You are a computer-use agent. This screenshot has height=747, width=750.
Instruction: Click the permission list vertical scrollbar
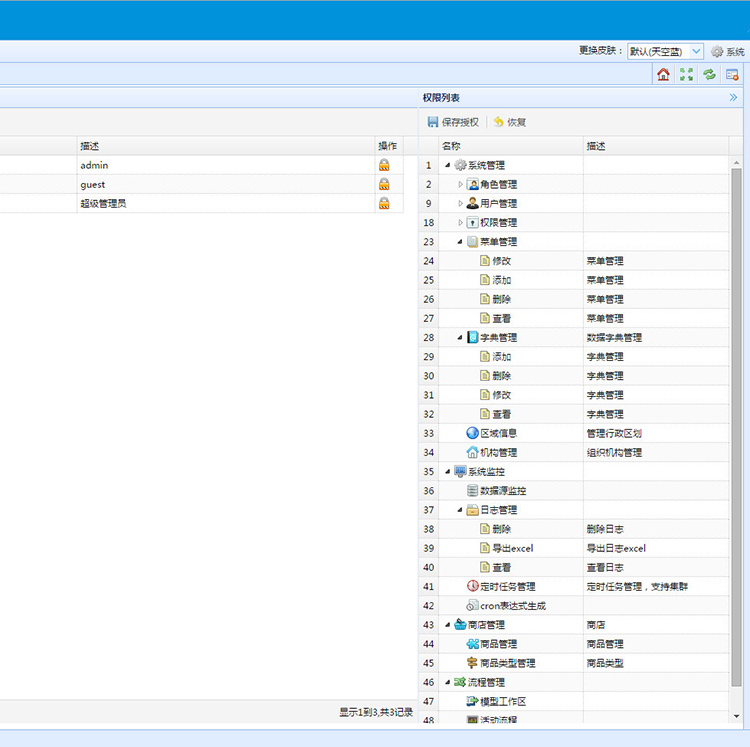[736, 428]
